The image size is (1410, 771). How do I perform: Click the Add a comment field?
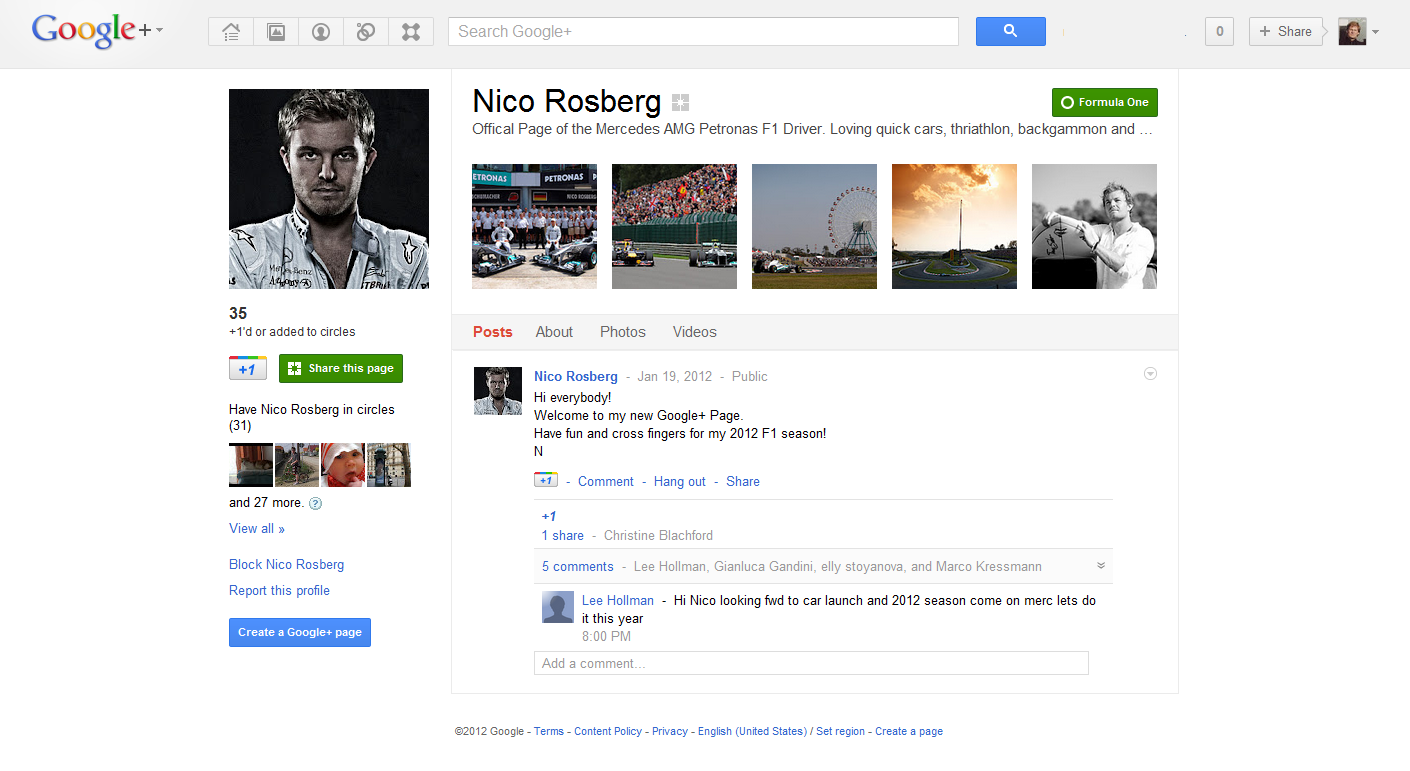(x=810, y=663)
